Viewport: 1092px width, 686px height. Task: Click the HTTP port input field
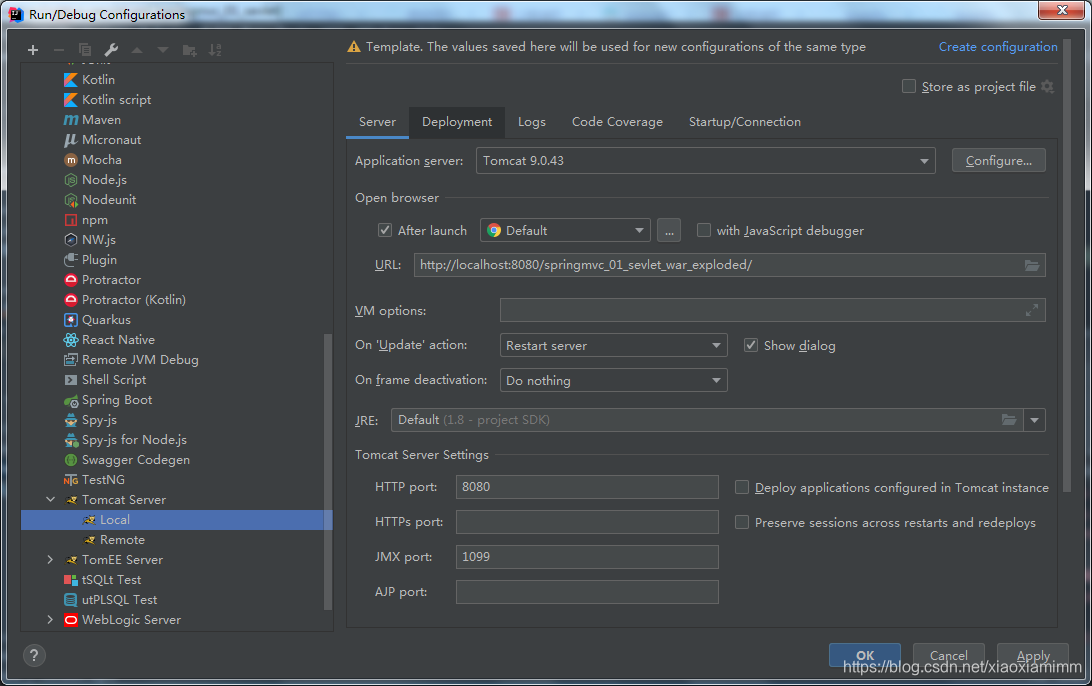click(587, 487)
